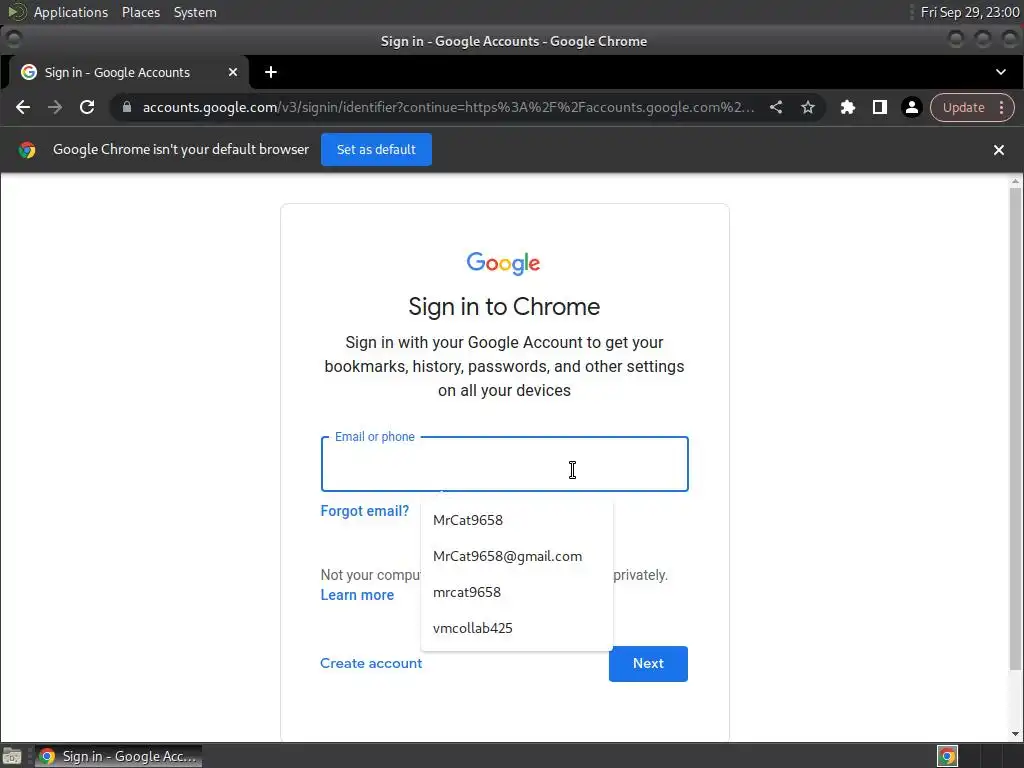The width and height of the screenshot is (1024, 768).
Task: Dismiss the default browser infobar
Action: [x=999, y=150]
